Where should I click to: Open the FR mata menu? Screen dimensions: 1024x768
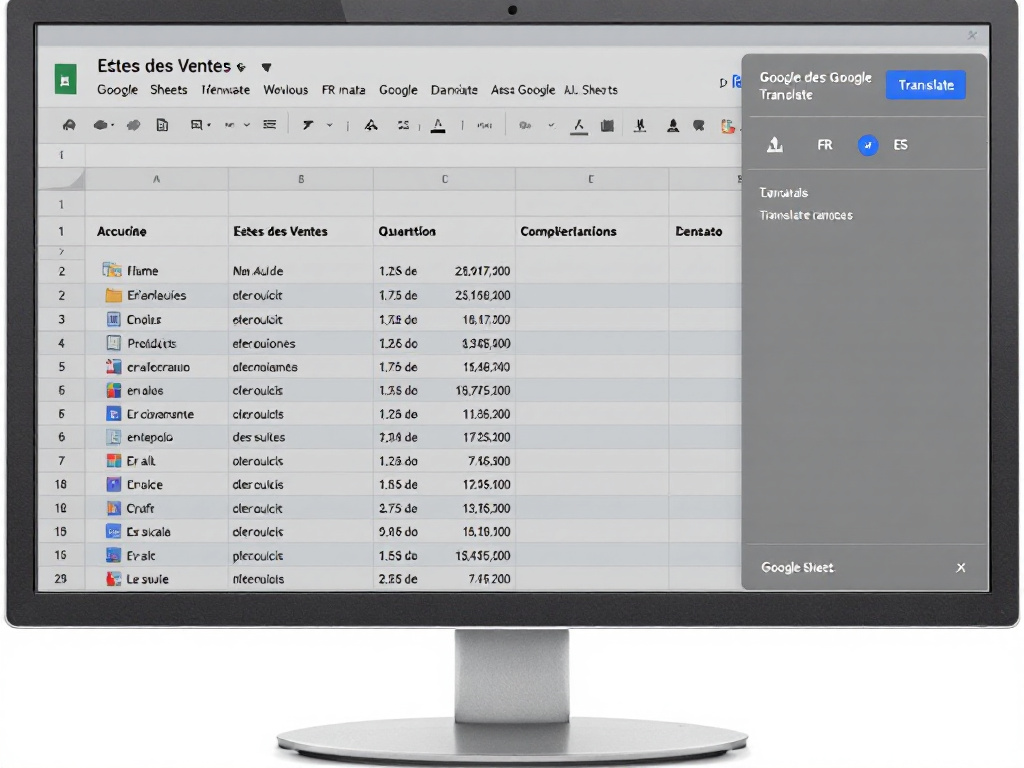pyautogui.click(x=344, y=89)
